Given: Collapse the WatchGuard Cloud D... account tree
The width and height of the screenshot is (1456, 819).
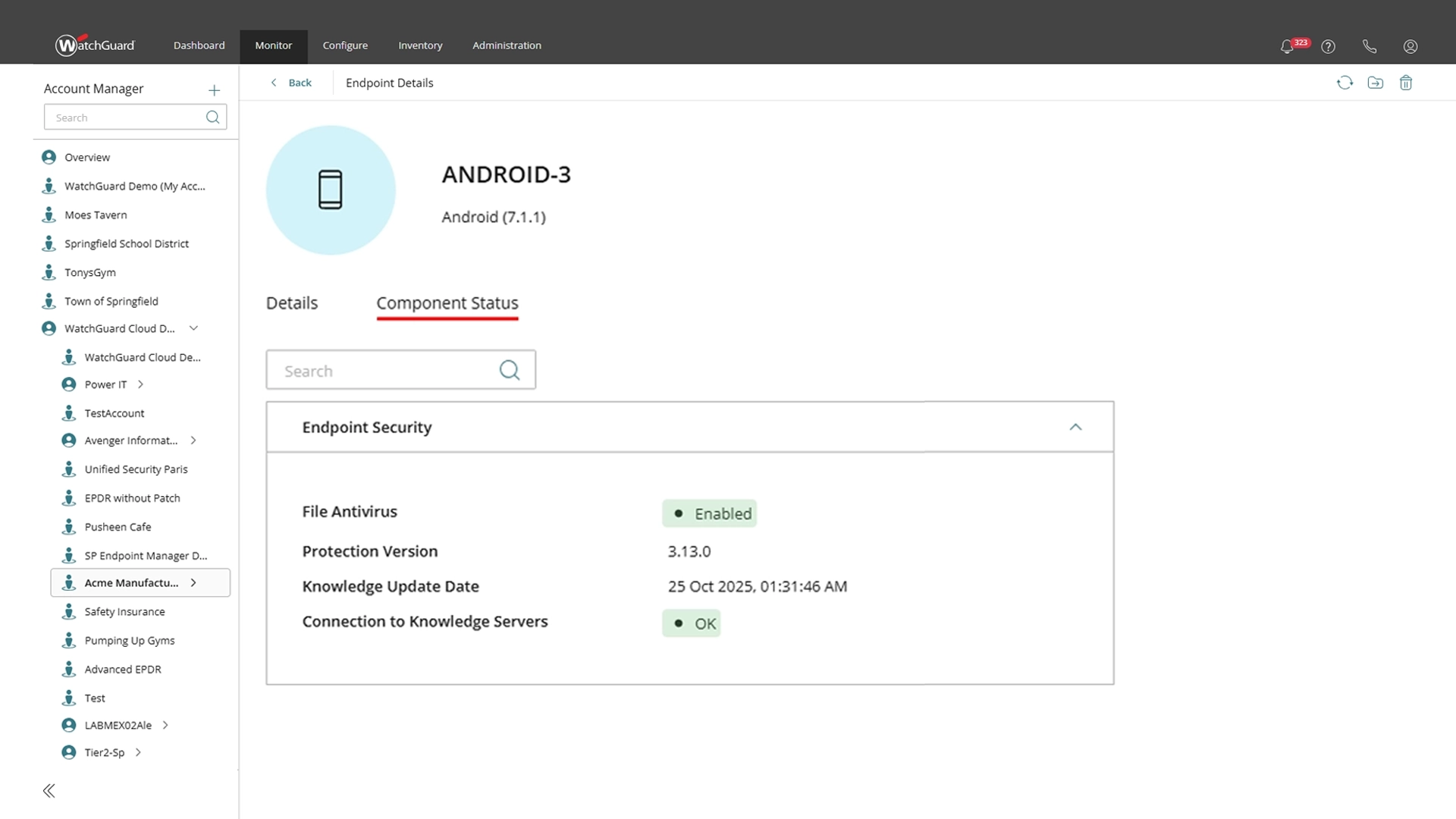Looking at the screenshot, I should point(193,328).
